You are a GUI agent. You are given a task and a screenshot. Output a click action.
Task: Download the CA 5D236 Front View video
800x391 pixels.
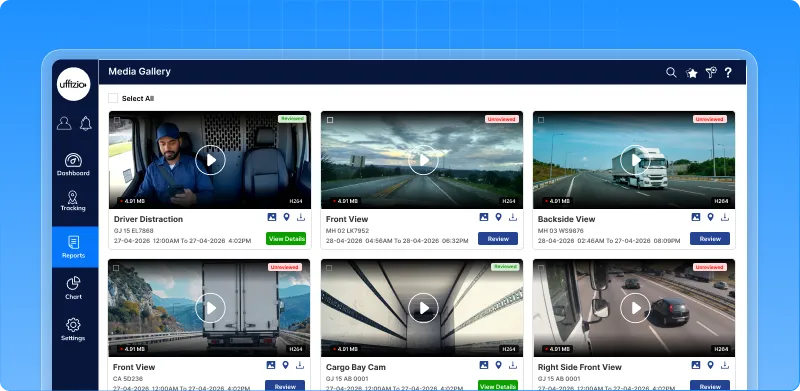click(x=300, y=365)
